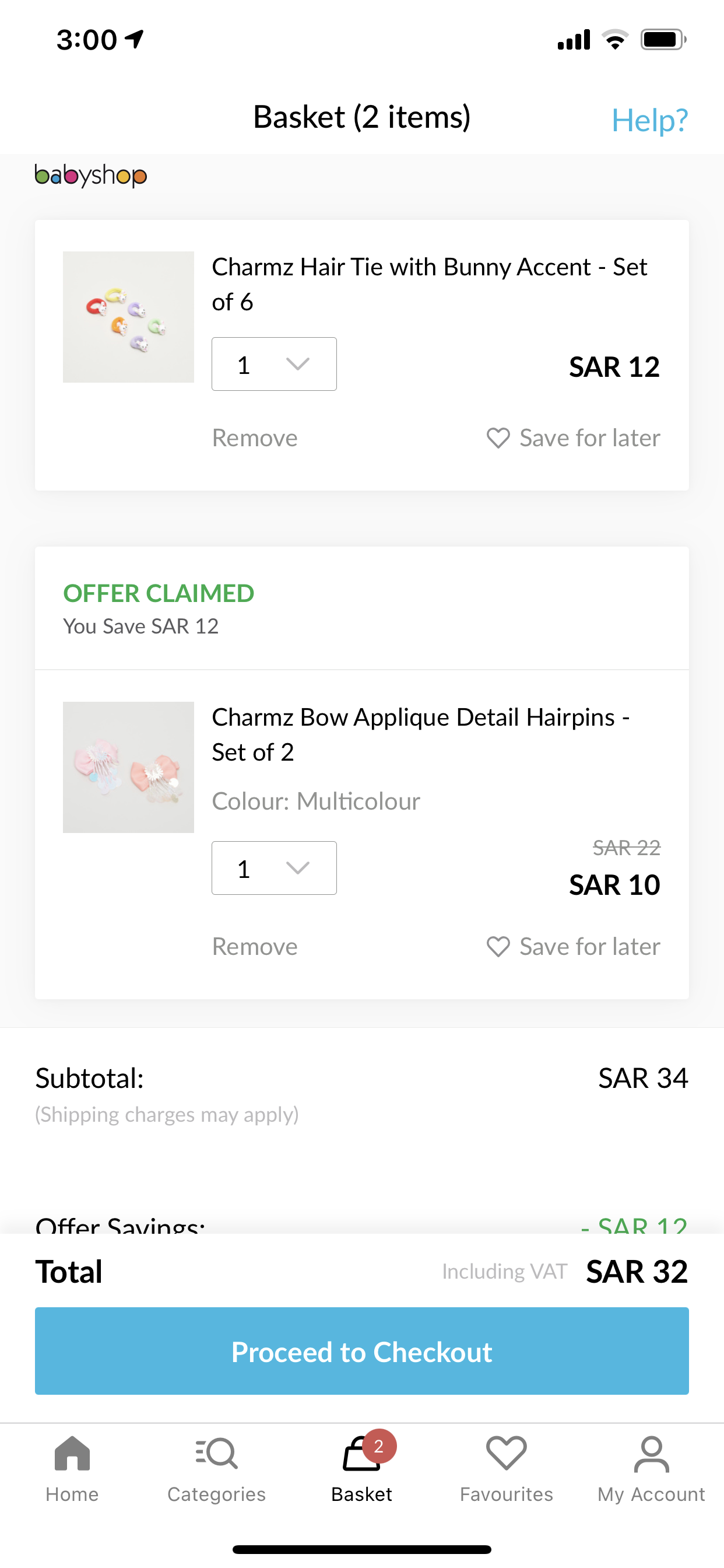724x1568 pixels.
Task: Open Bow Hairpins product thumbnail
Action: (x=128, y=767)
